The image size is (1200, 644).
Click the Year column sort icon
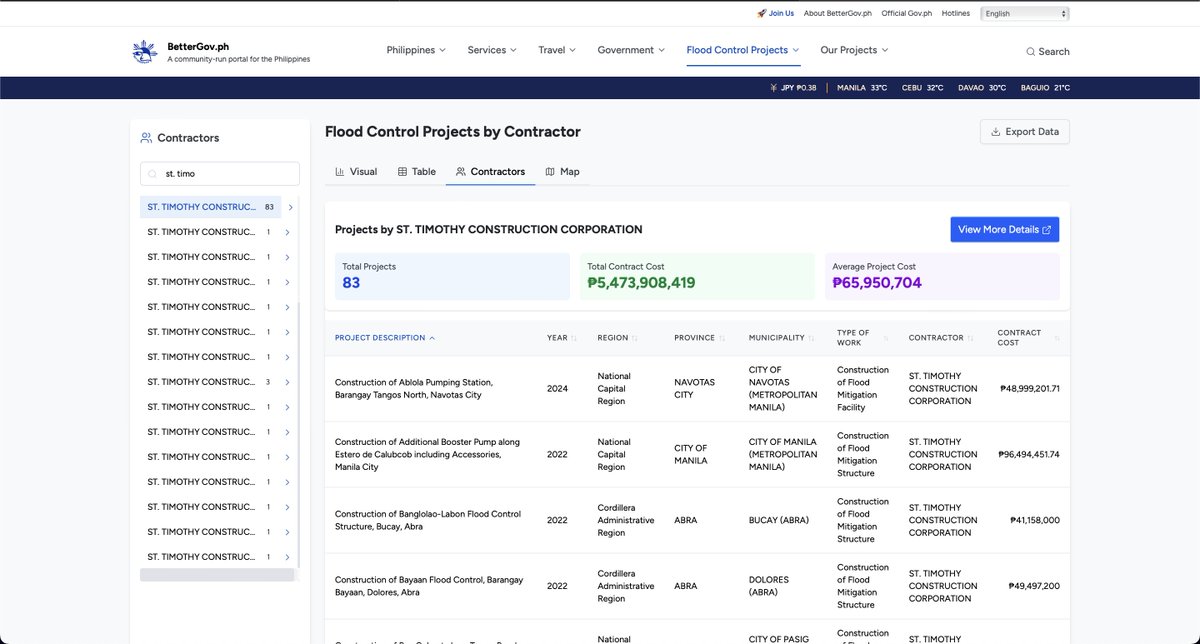(x=574, y=338)
